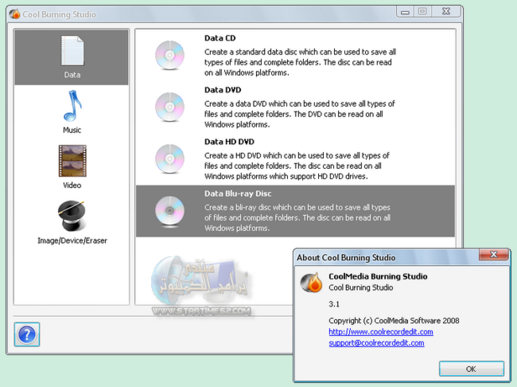Select the "Data Blu-ray Disc" heading
The image size is (517, 387).
tap(238, 194)
